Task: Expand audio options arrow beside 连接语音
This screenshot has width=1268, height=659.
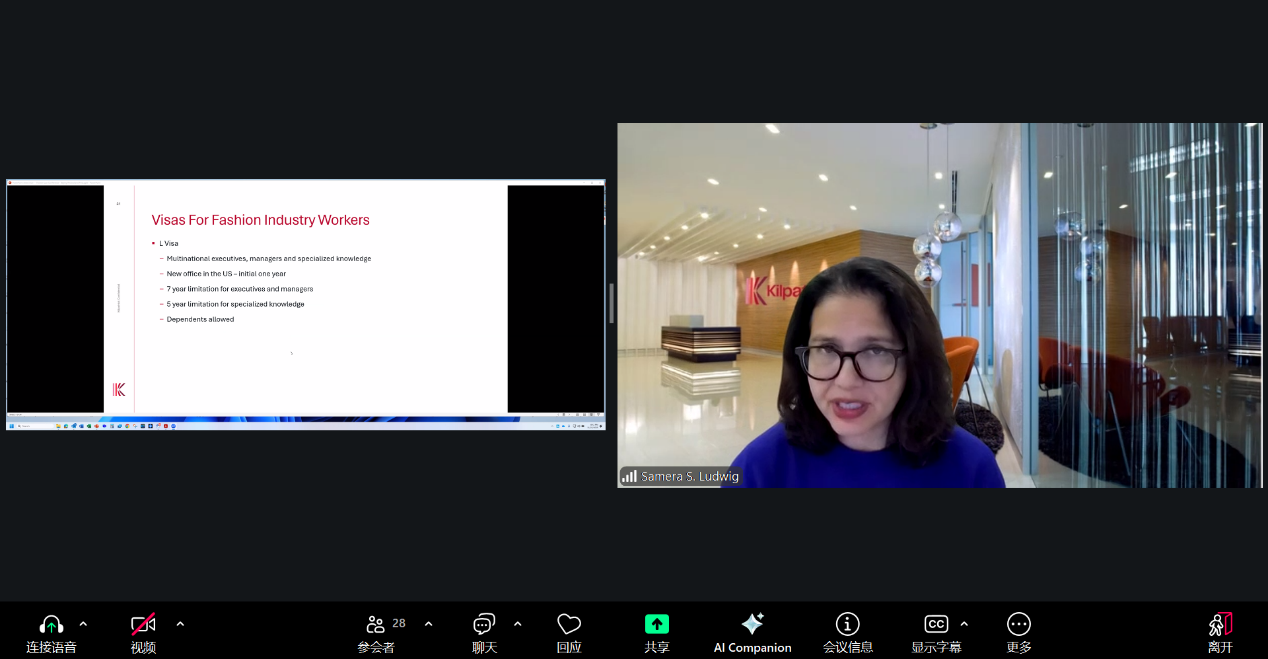Action: click(x=83, y=624)
